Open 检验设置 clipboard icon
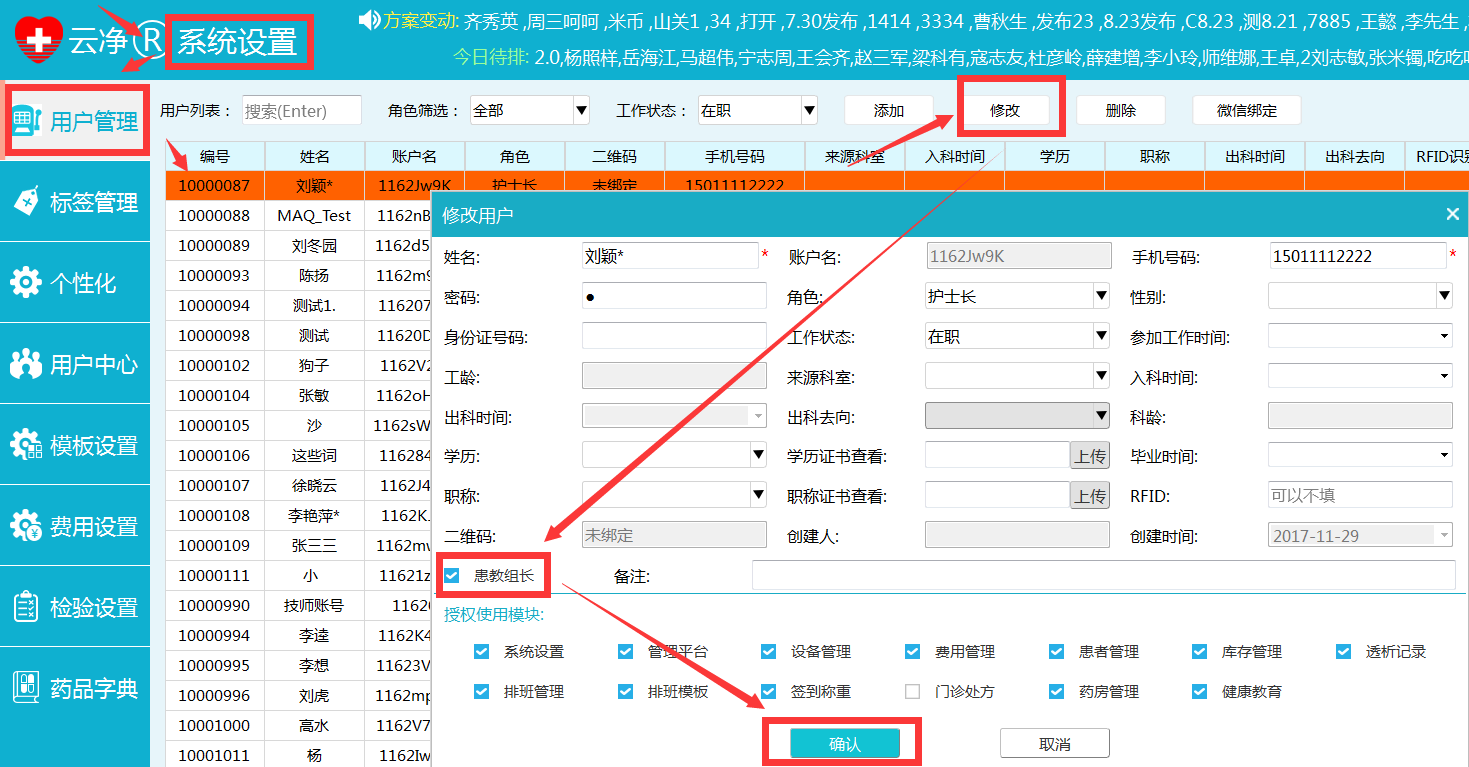 (x=27, y=607)
